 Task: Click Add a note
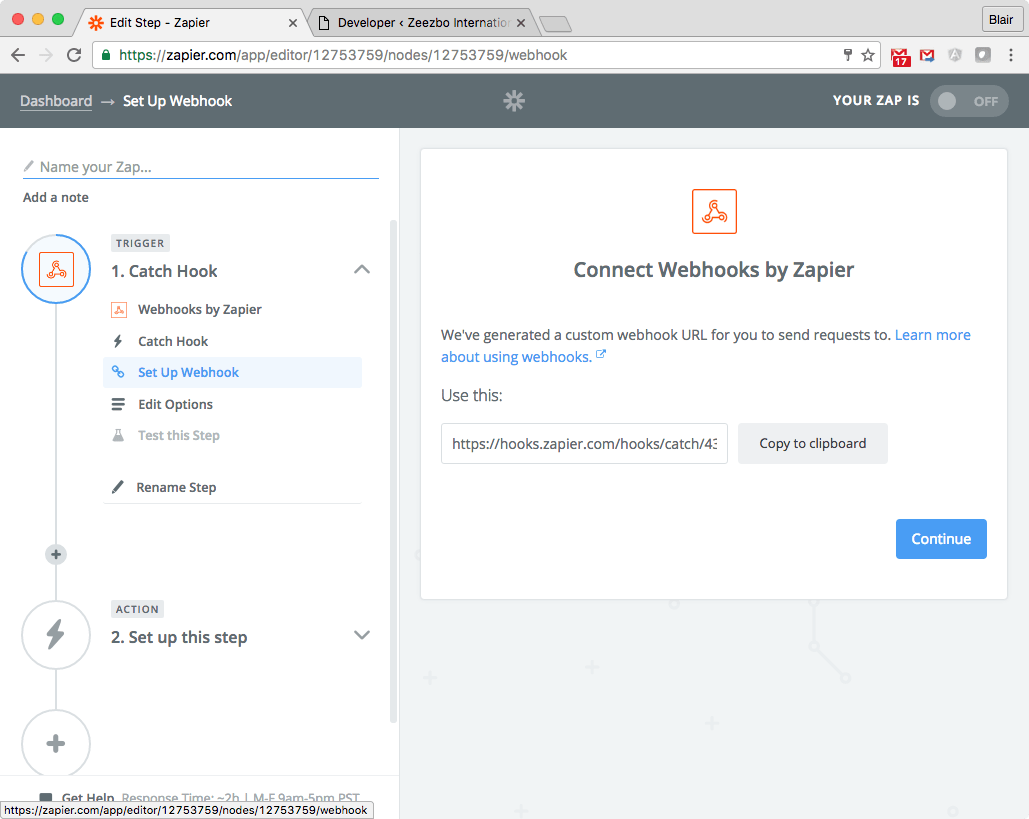pyautogui.click(x=56, y=198)
